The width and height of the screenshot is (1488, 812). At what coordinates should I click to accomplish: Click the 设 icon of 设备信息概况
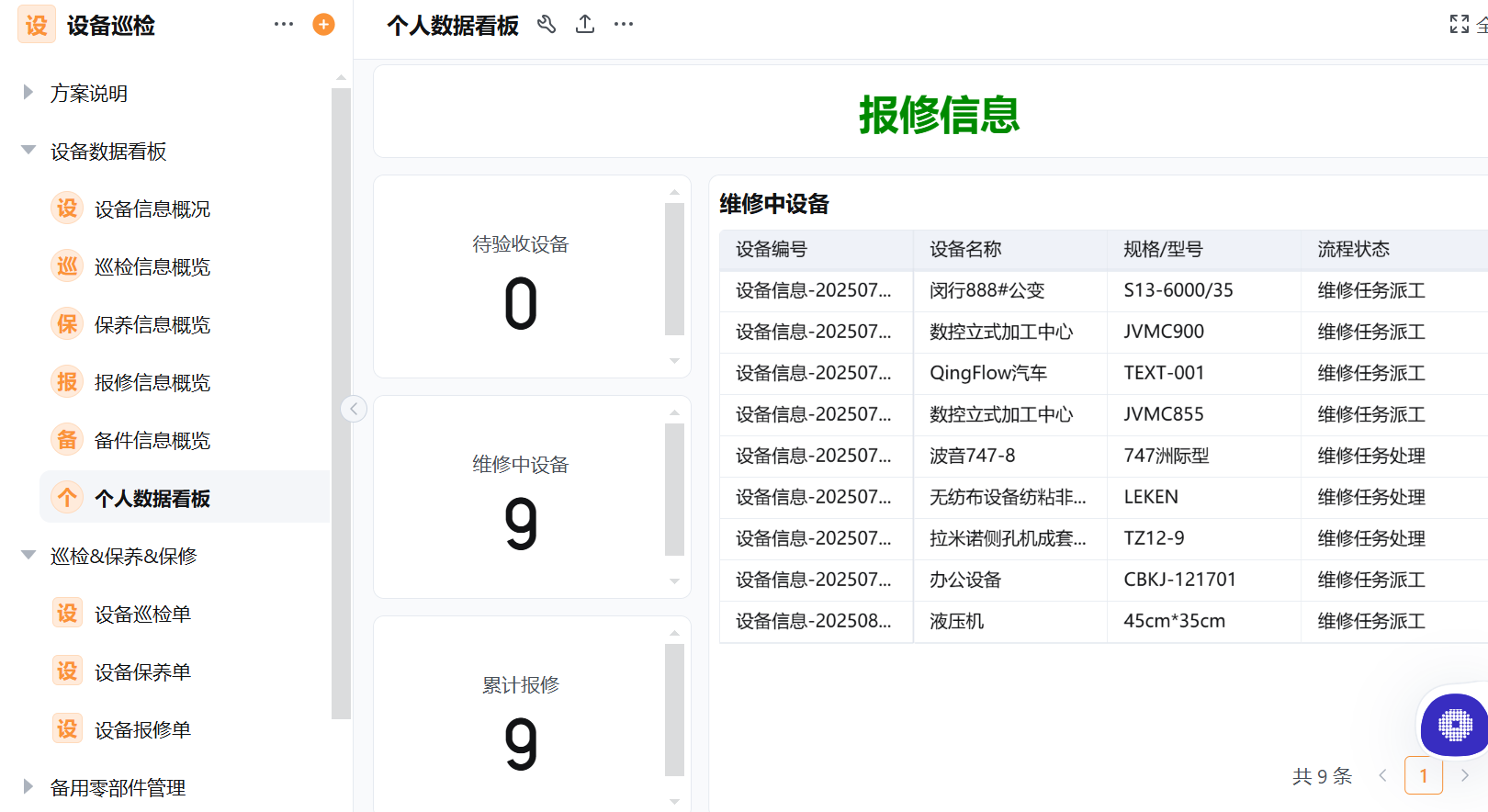(67, 209)
